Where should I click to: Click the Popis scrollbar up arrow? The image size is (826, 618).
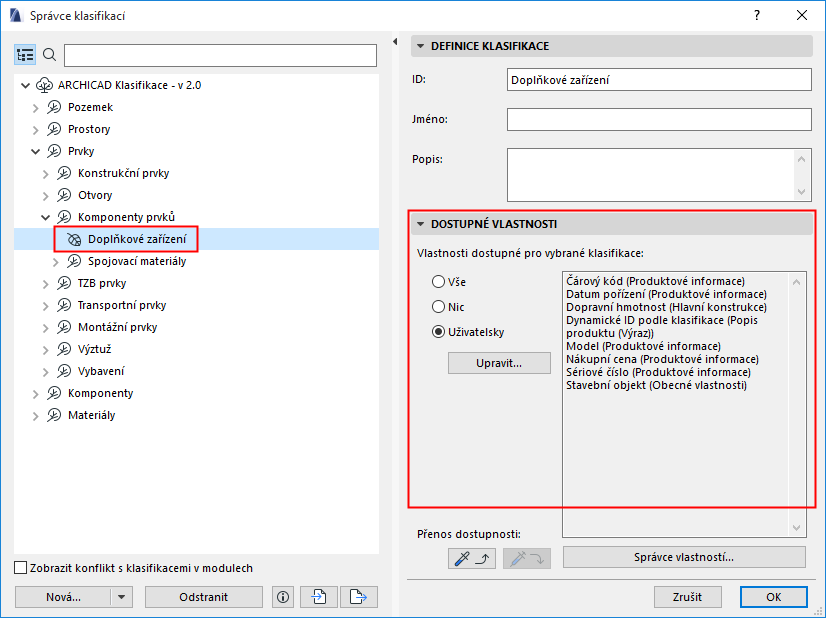pos(801,159)
